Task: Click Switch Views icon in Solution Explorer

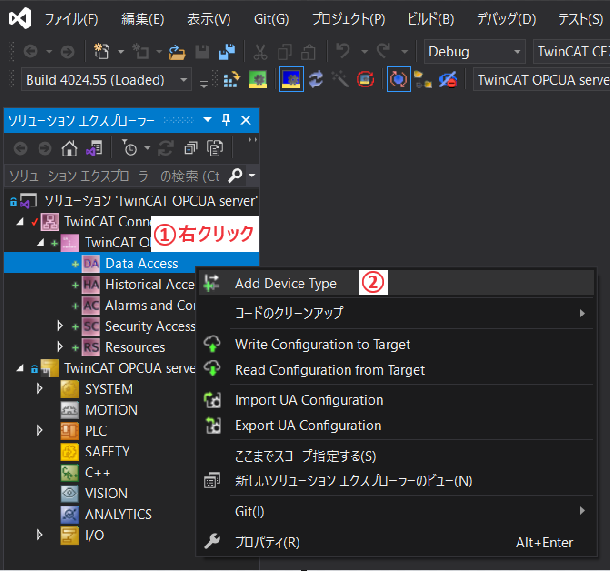Action: pyautogui.click(x=95, y=148)
